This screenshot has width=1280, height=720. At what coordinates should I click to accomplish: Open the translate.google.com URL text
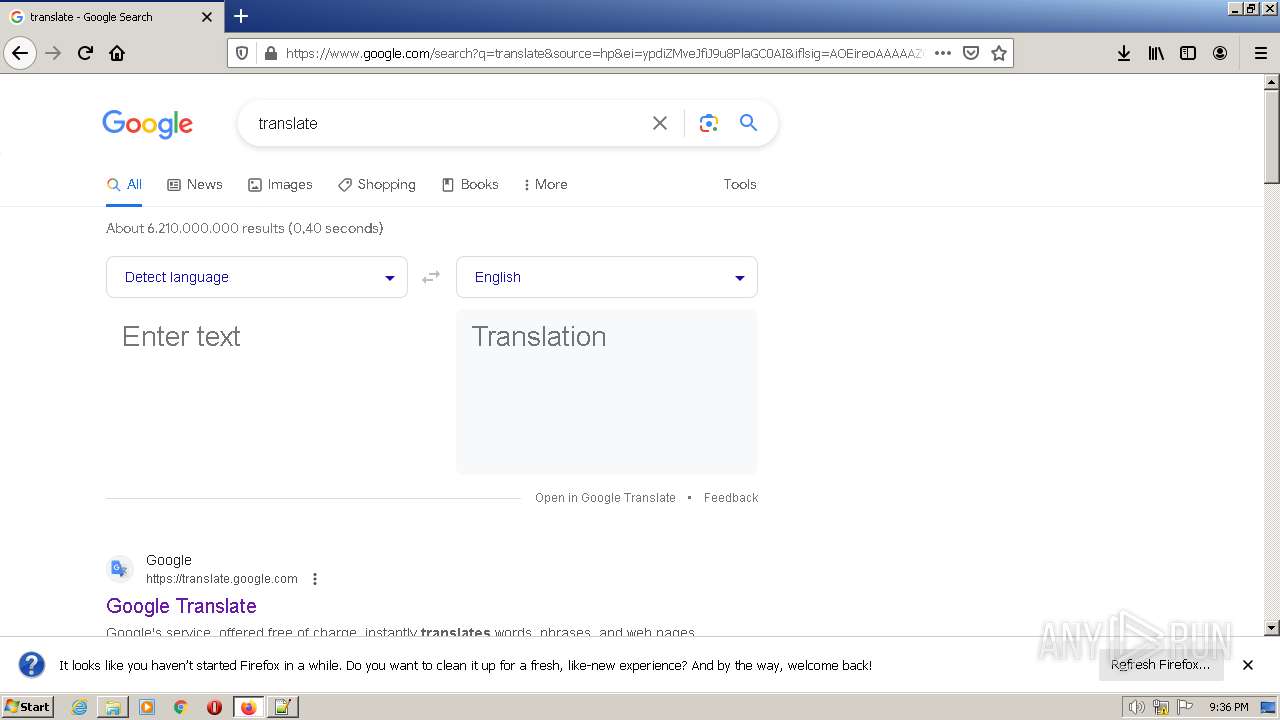click(x=222, y=579)
